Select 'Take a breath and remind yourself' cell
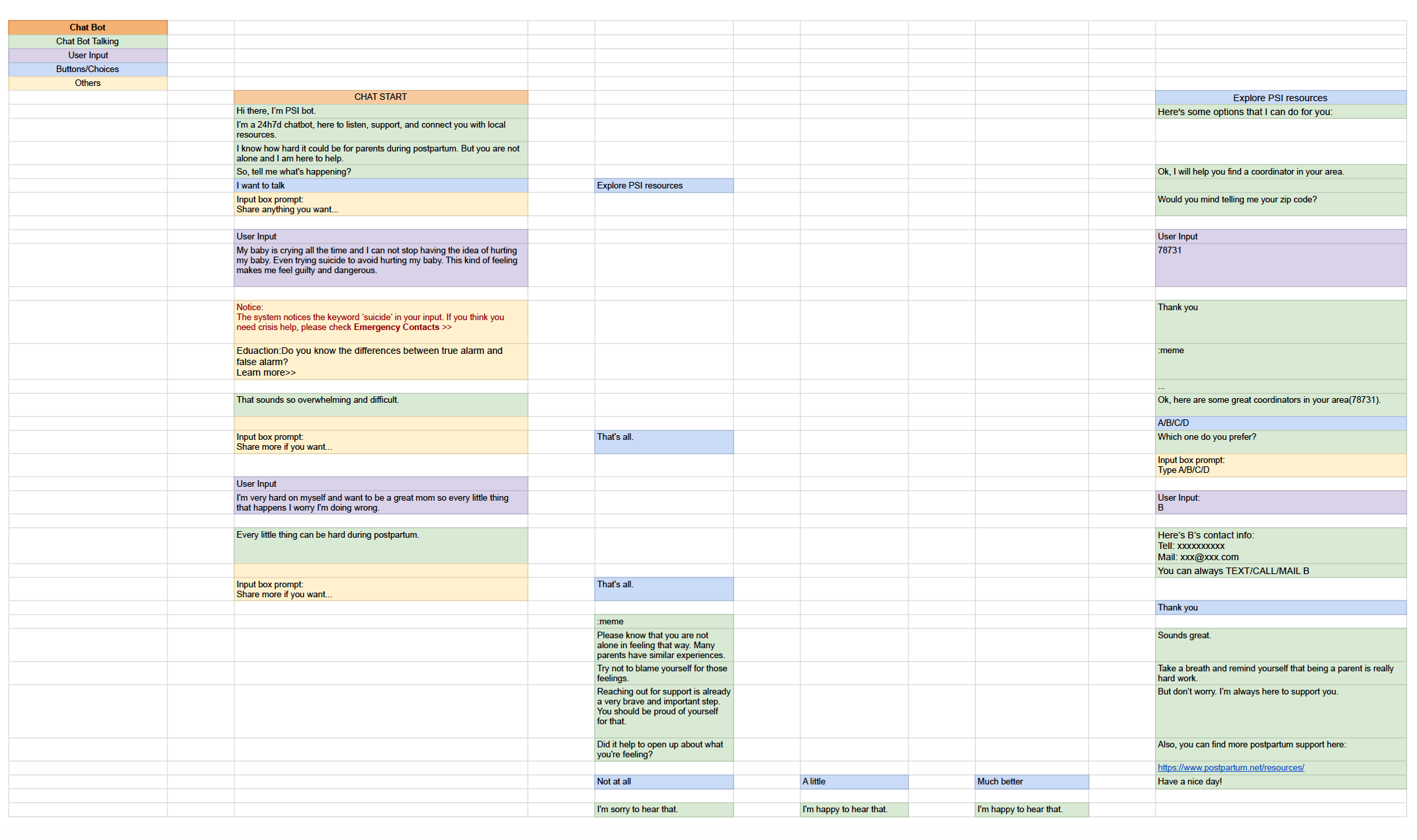 click(1281, 673)
